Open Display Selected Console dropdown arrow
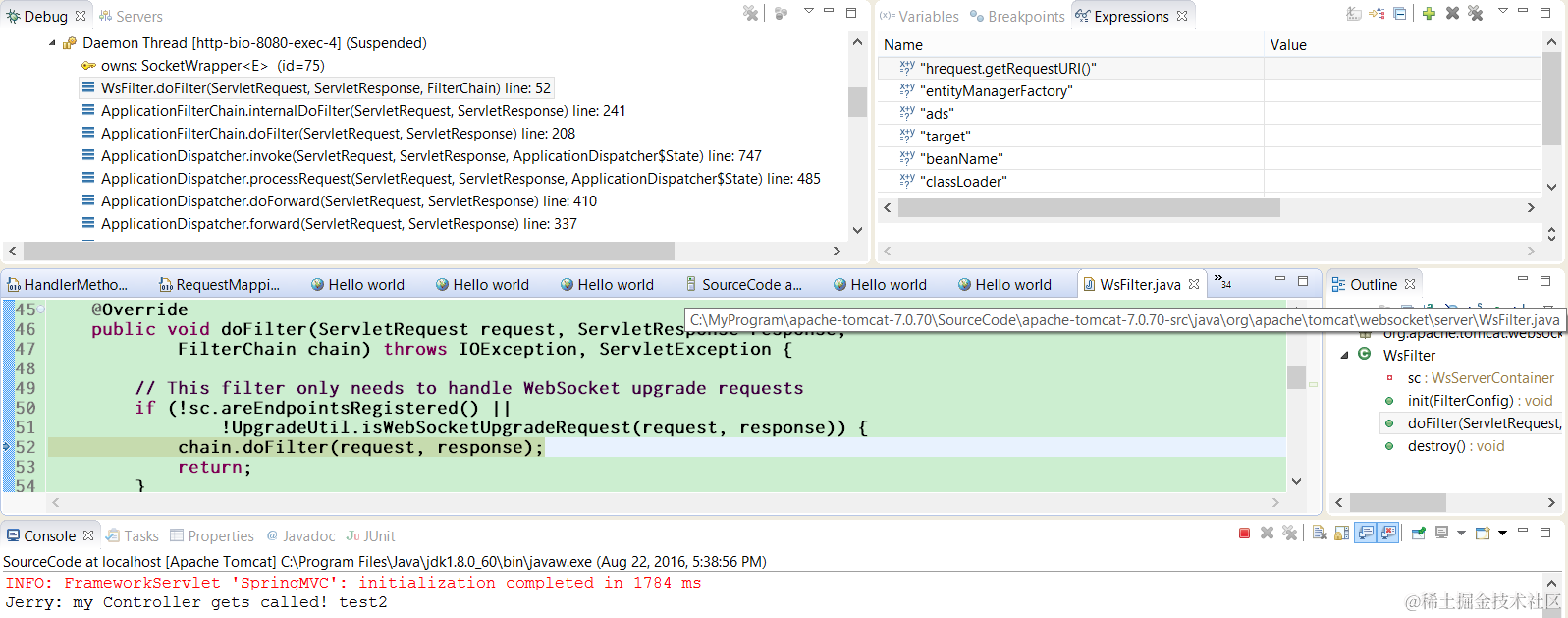 point(1461,533)
